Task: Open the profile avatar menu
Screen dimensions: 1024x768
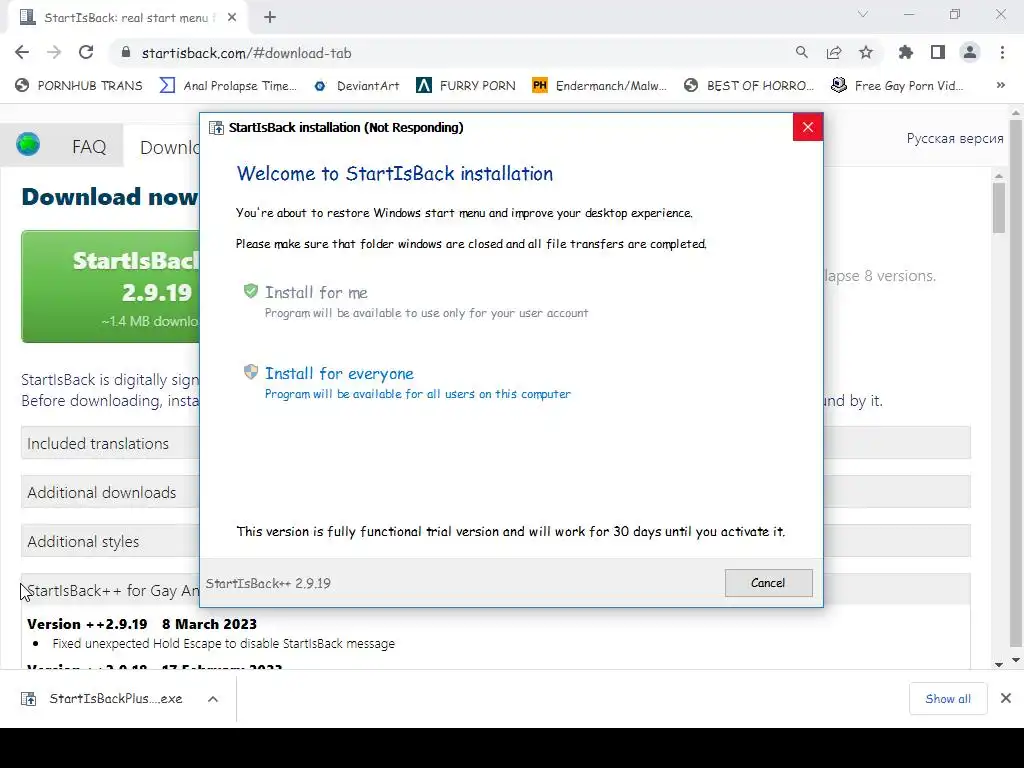Action: (x=970, y=53)
